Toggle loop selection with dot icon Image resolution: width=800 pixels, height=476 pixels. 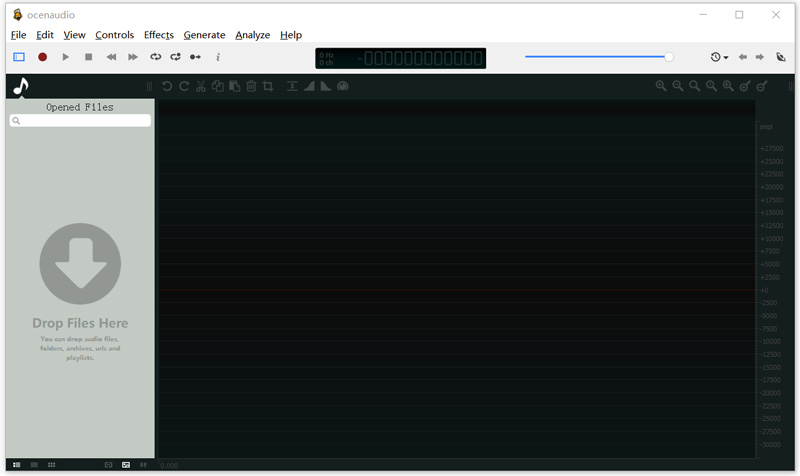tap(176, 57)
